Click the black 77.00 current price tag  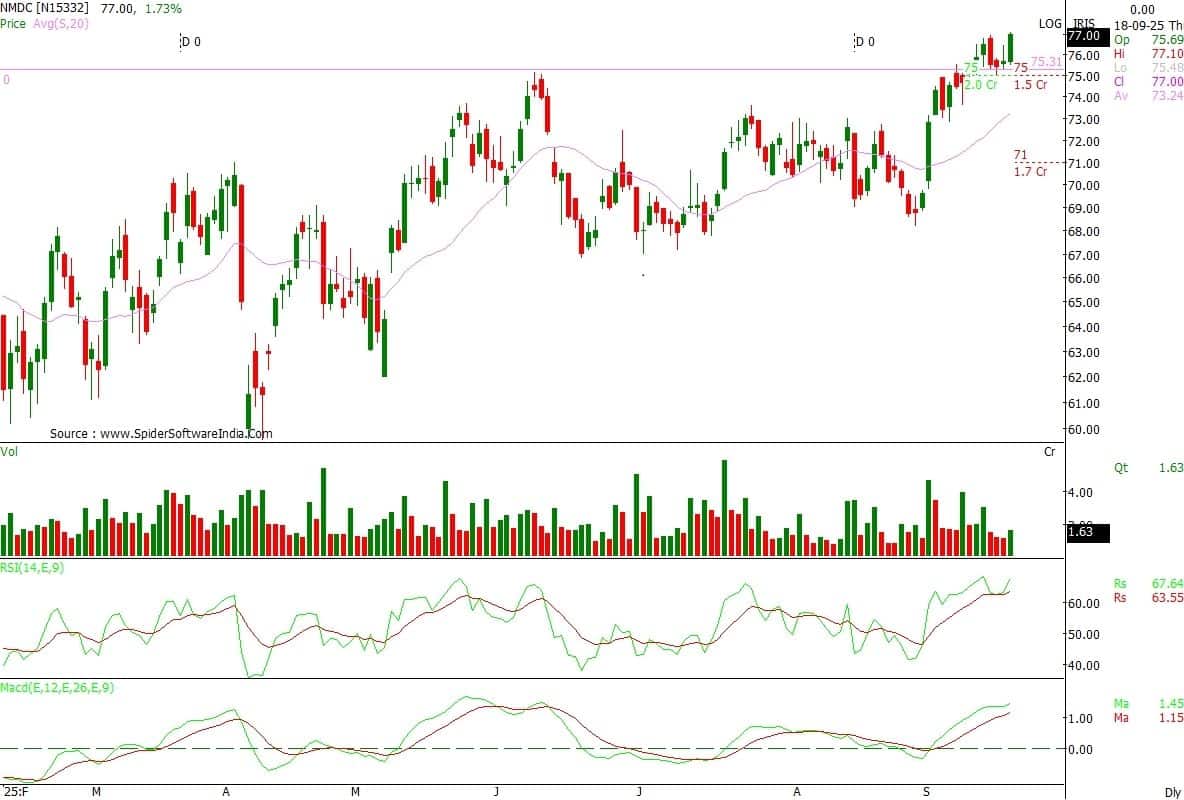click(x=1084, y=36)
